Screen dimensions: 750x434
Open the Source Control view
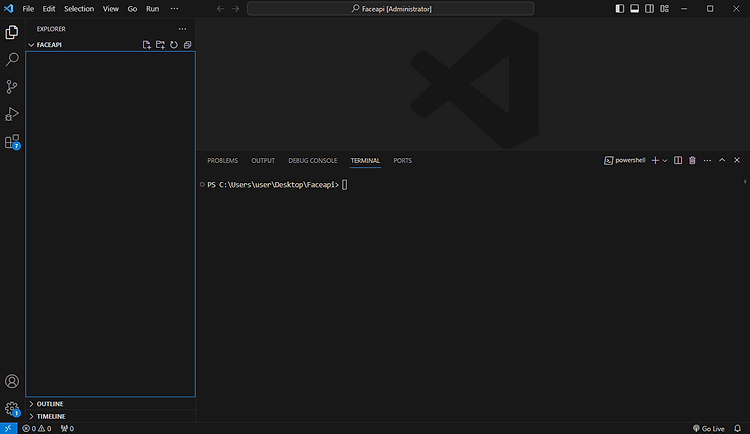click(11, 87)
